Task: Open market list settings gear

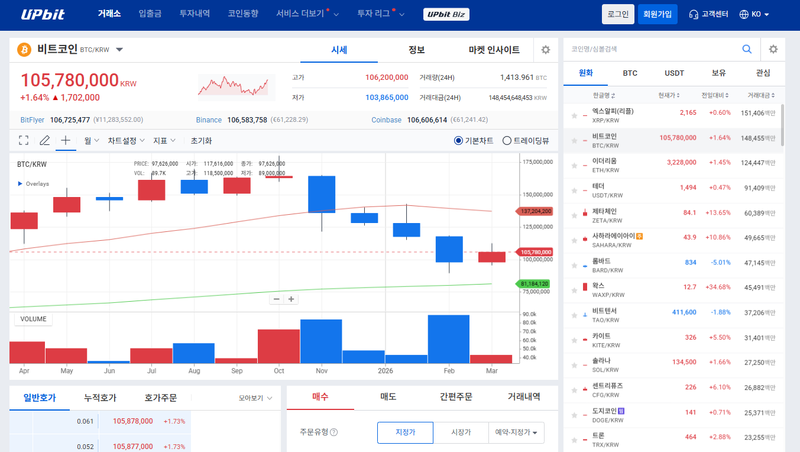Action: (x=773, y=49)
